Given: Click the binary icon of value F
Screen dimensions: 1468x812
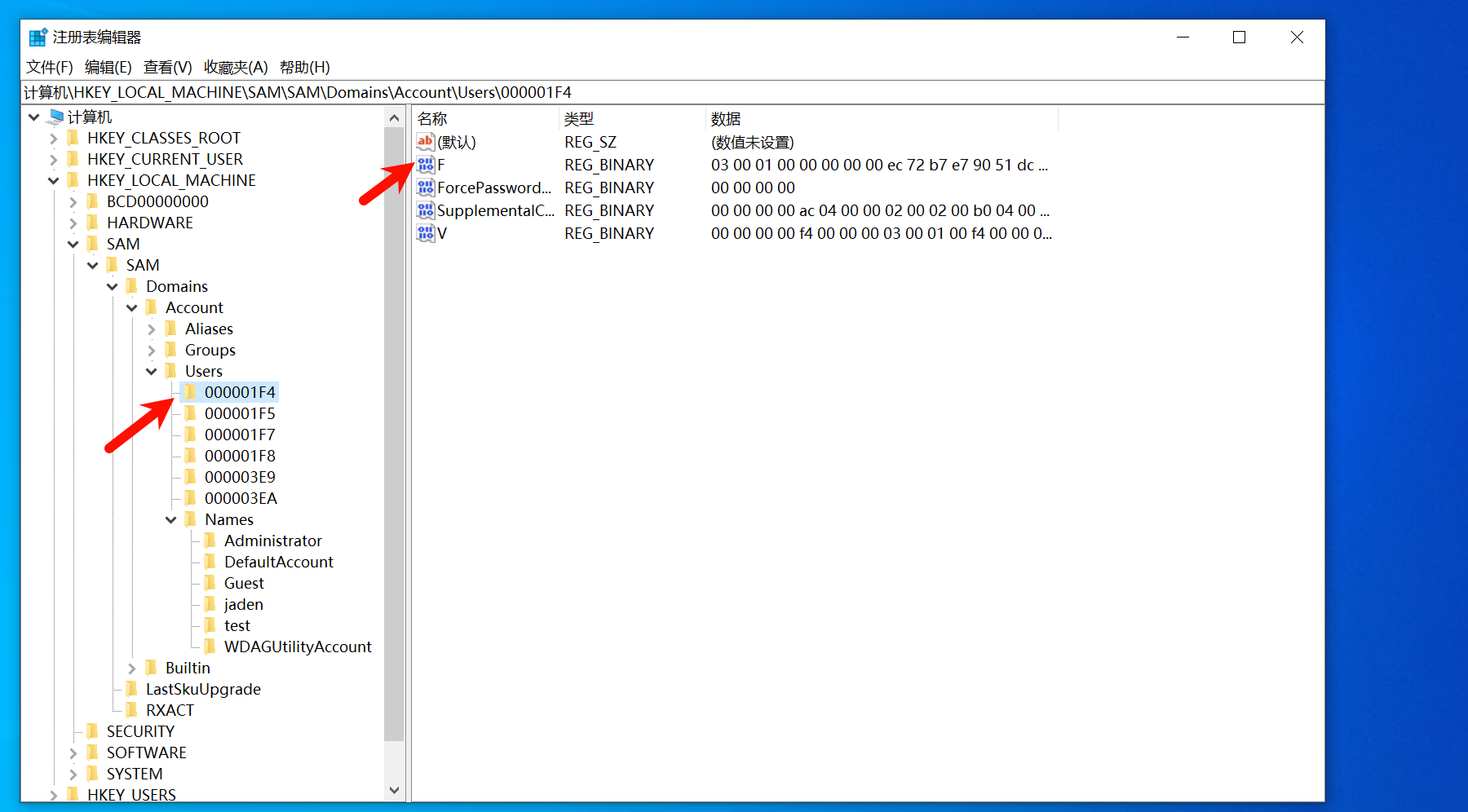Looking at the screenshot, I should (425, 165).
